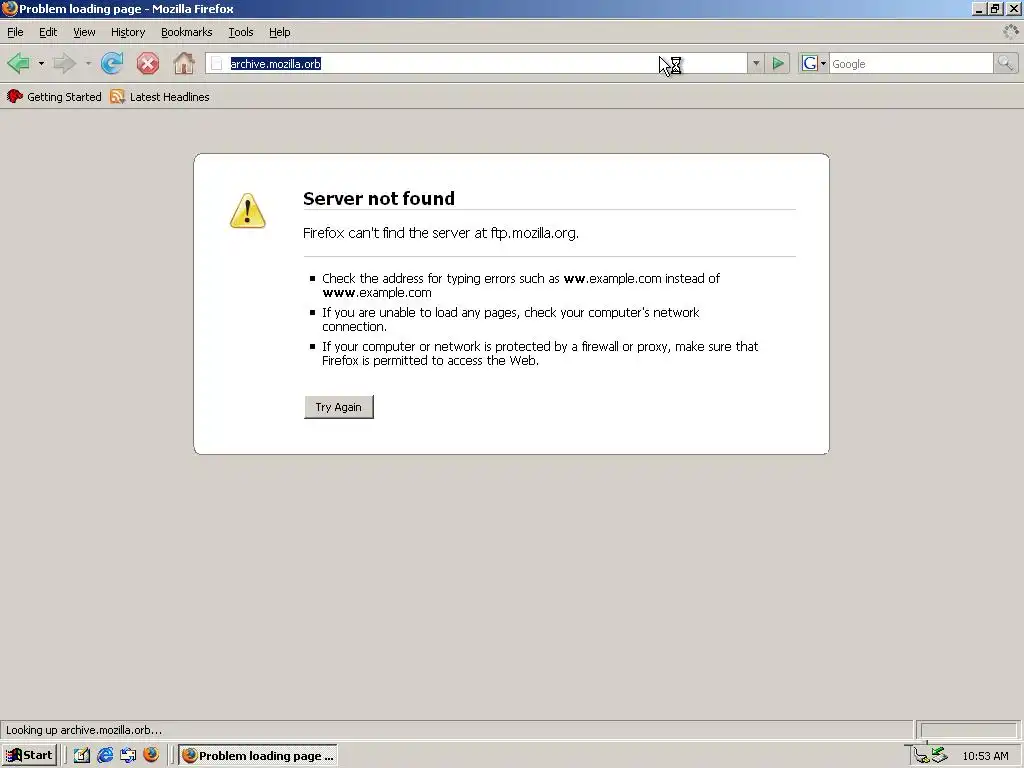
Task: Open the Forward button history dropdown
Action: (x=88, y=63)
